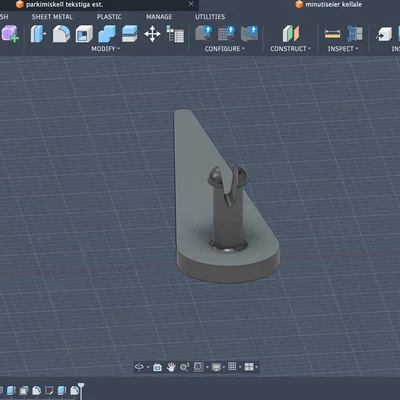This screenshot has height=400, width=400.
Task: Select the Pan hand tool
Action: 171,367
